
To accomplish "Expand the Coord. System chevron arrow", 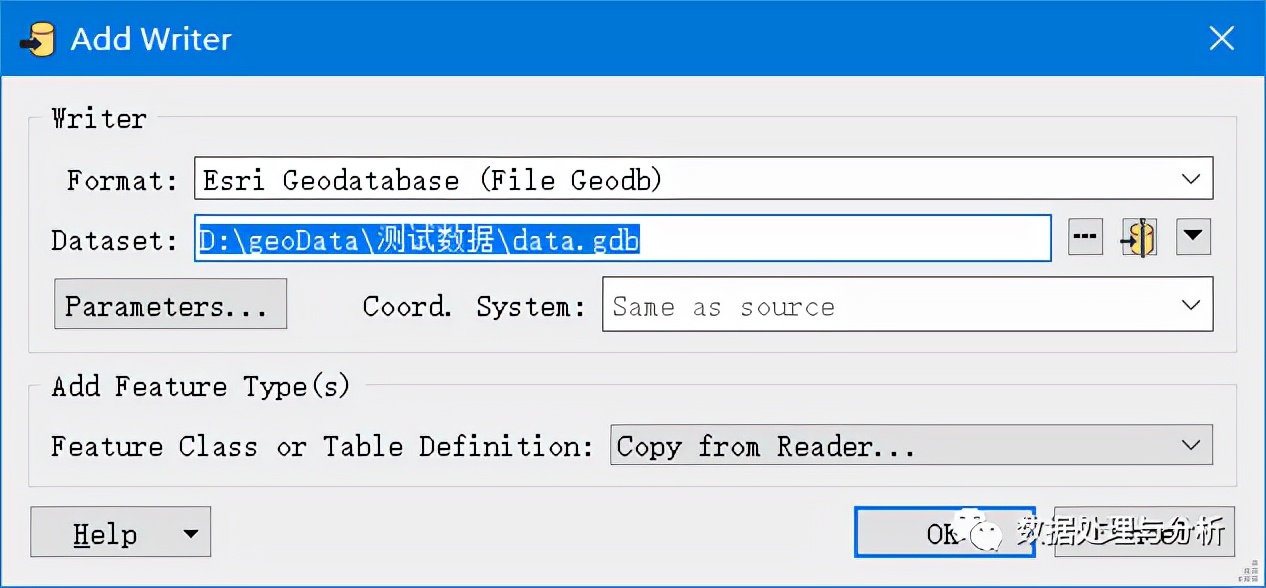I will coord(1190,305).
